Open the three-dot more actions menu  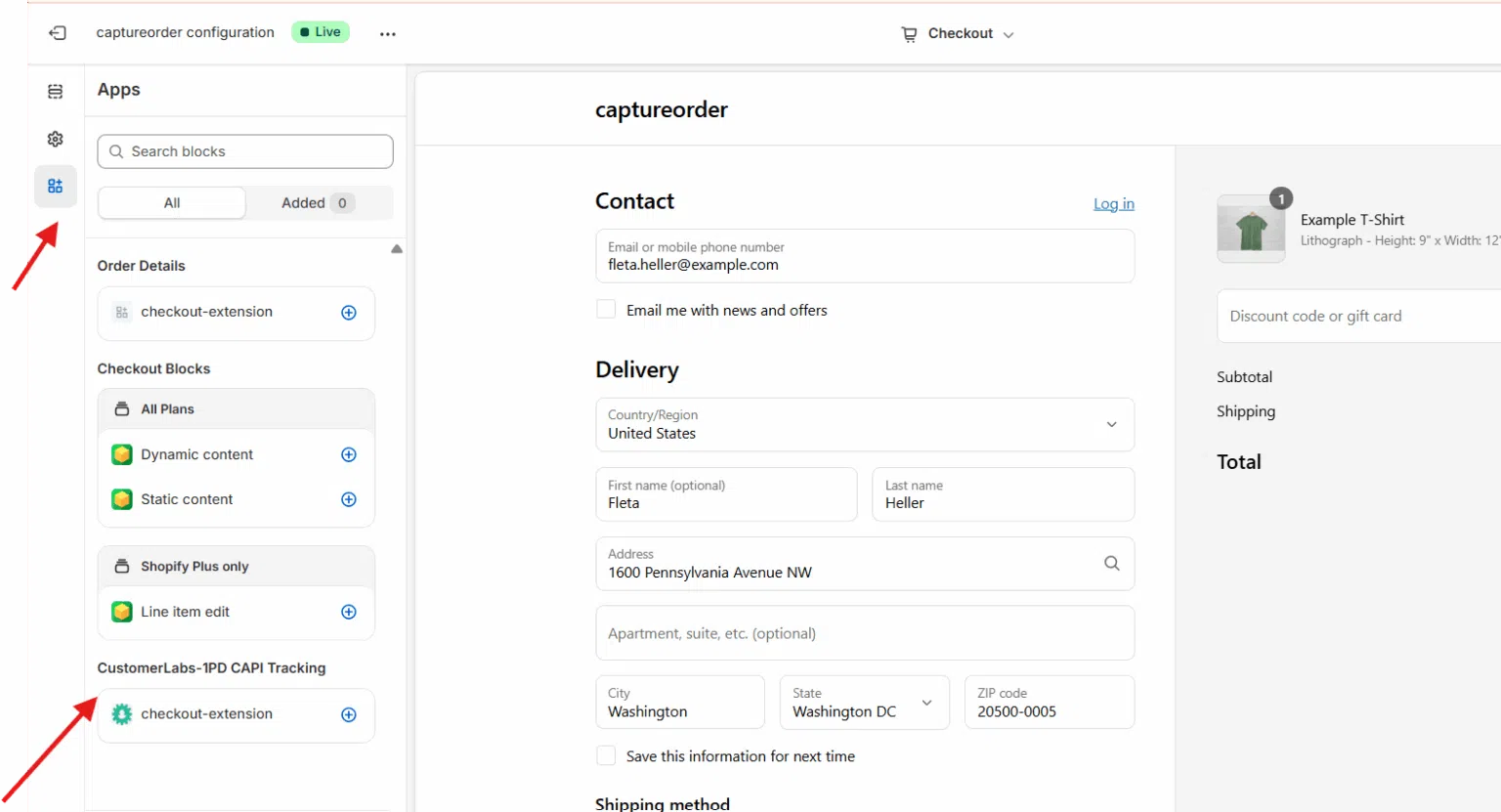pos(388,33)
